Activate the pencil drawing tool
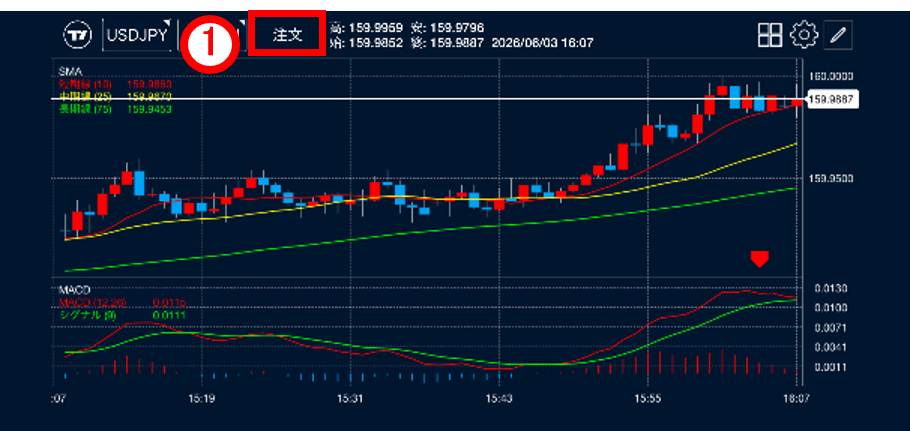 (x=837, y=35)
